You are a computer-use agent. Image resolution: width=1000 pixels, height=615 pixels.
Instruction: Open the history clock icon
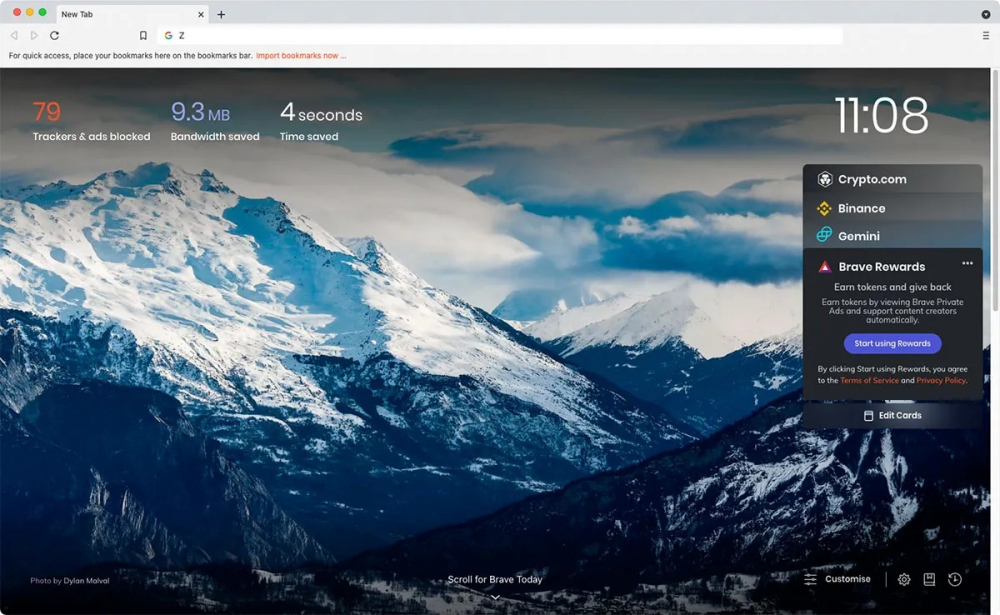(x=955, y=579)
